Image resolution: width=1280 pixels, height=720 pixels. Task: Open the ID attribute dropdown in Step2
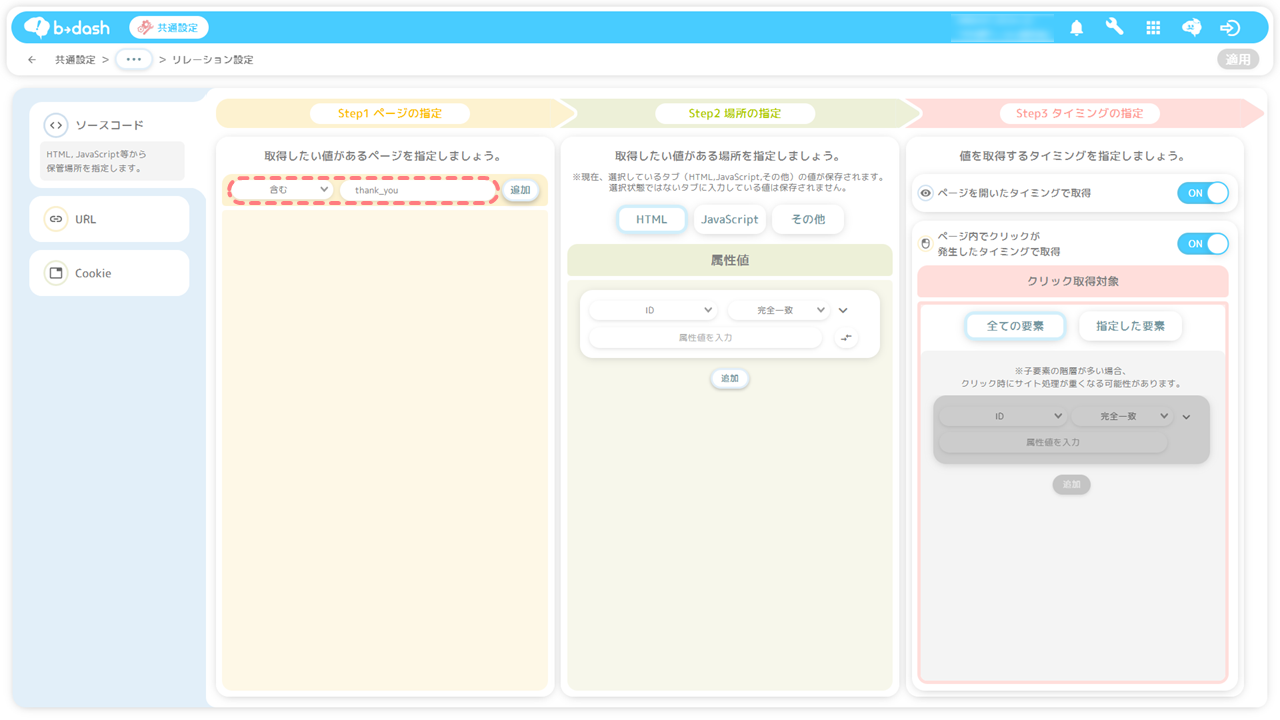[x=652, y=311]
